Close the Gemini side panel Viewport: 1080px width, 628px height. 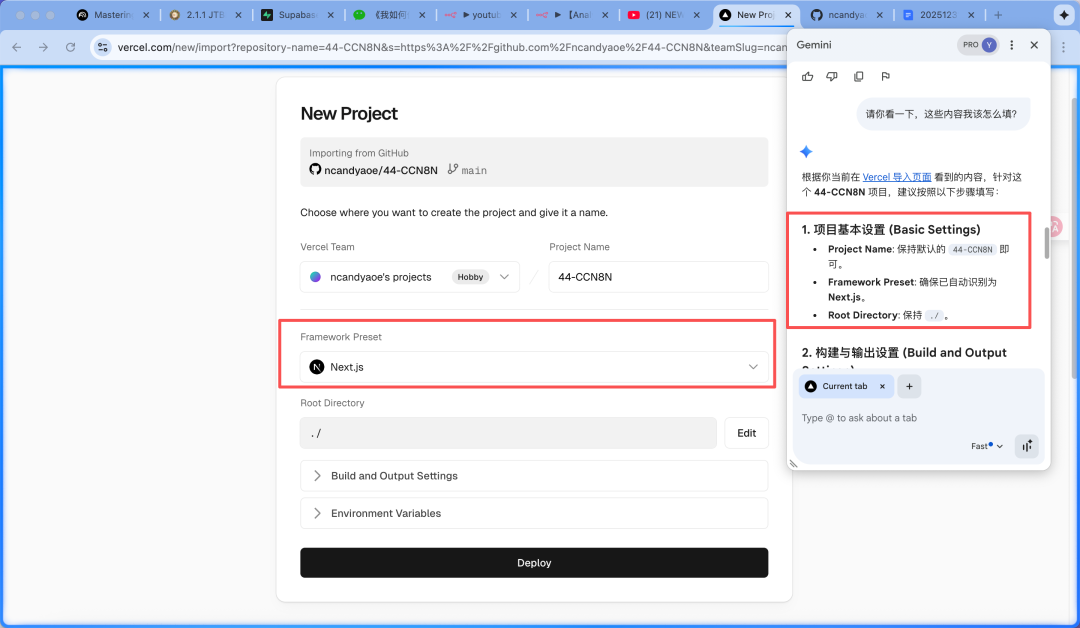point(1034,45)
